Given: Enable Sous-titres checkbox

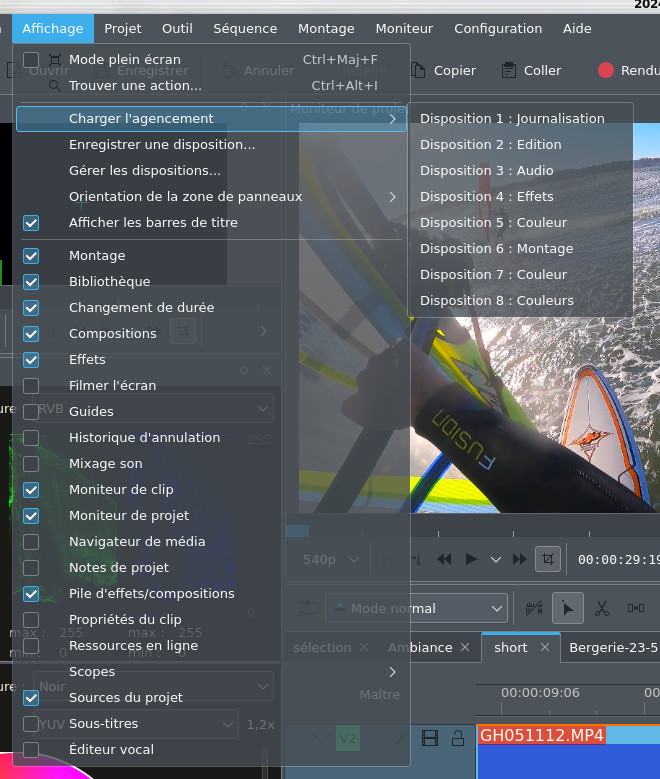Looking at the screenshot, I should (x=31, y=723).
